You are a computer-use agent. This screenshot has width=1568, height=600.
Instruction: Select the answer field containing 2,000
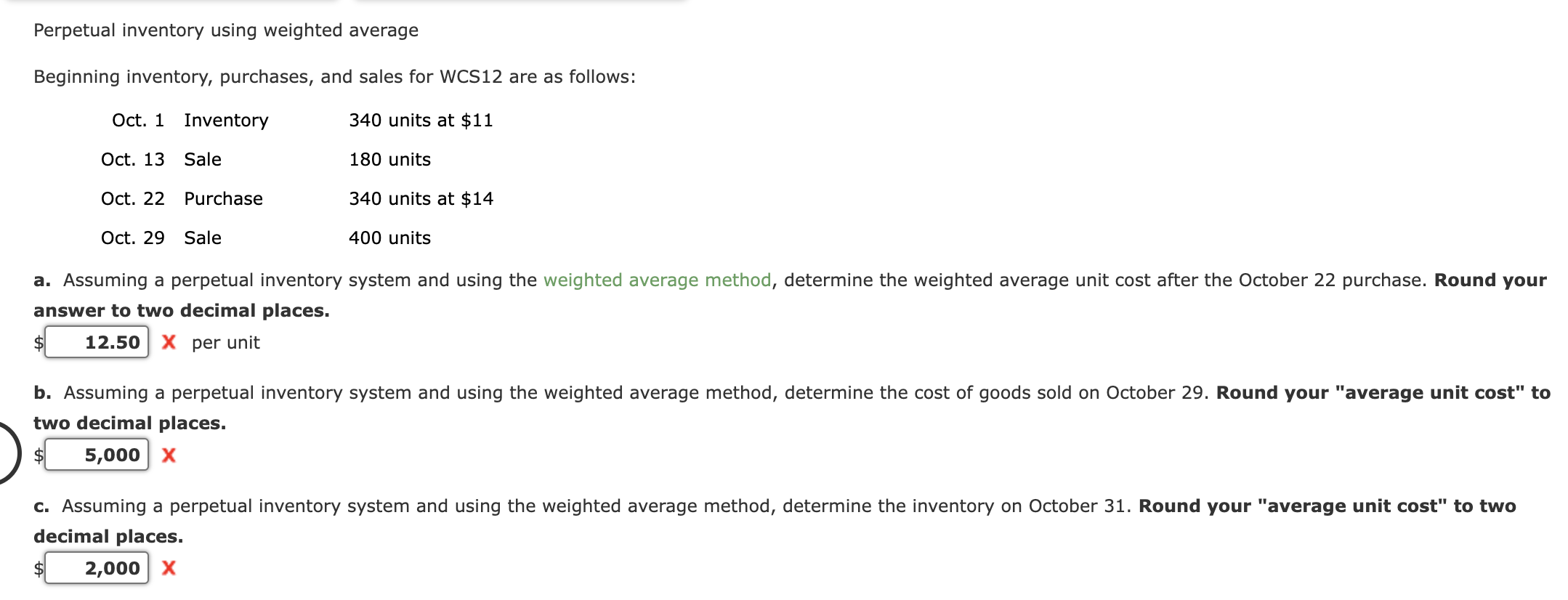pos(97,568)
